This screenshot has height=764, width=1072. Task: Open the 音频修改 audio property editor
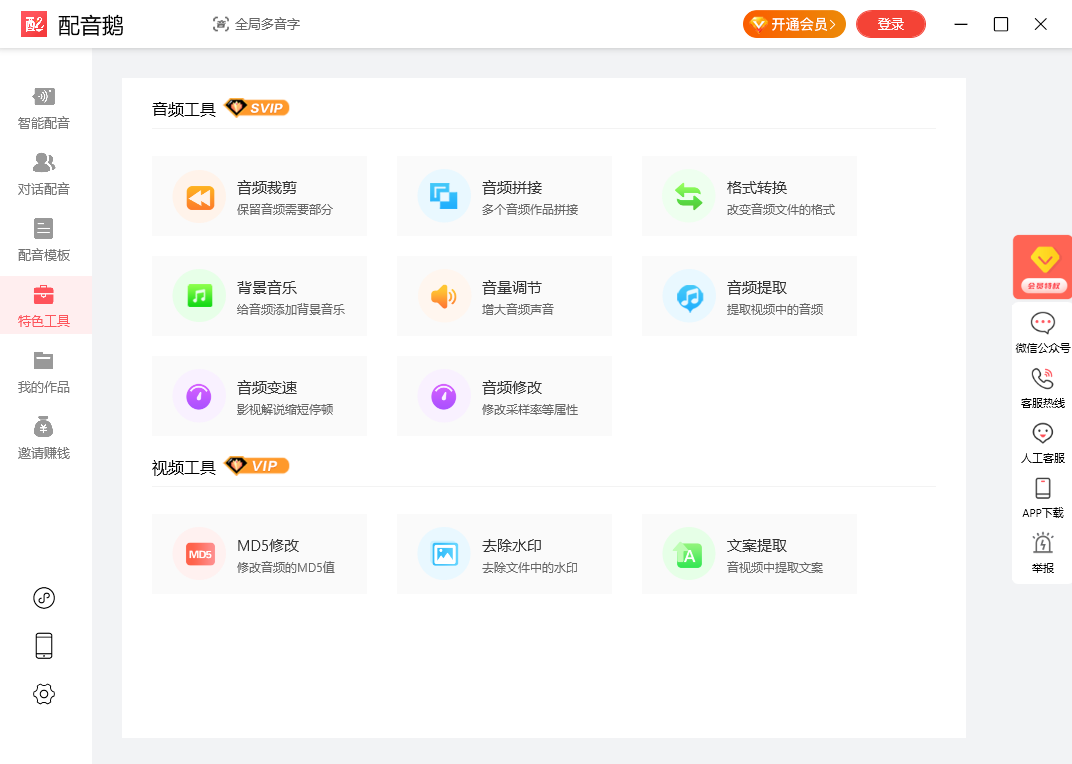tap(504, 396)
